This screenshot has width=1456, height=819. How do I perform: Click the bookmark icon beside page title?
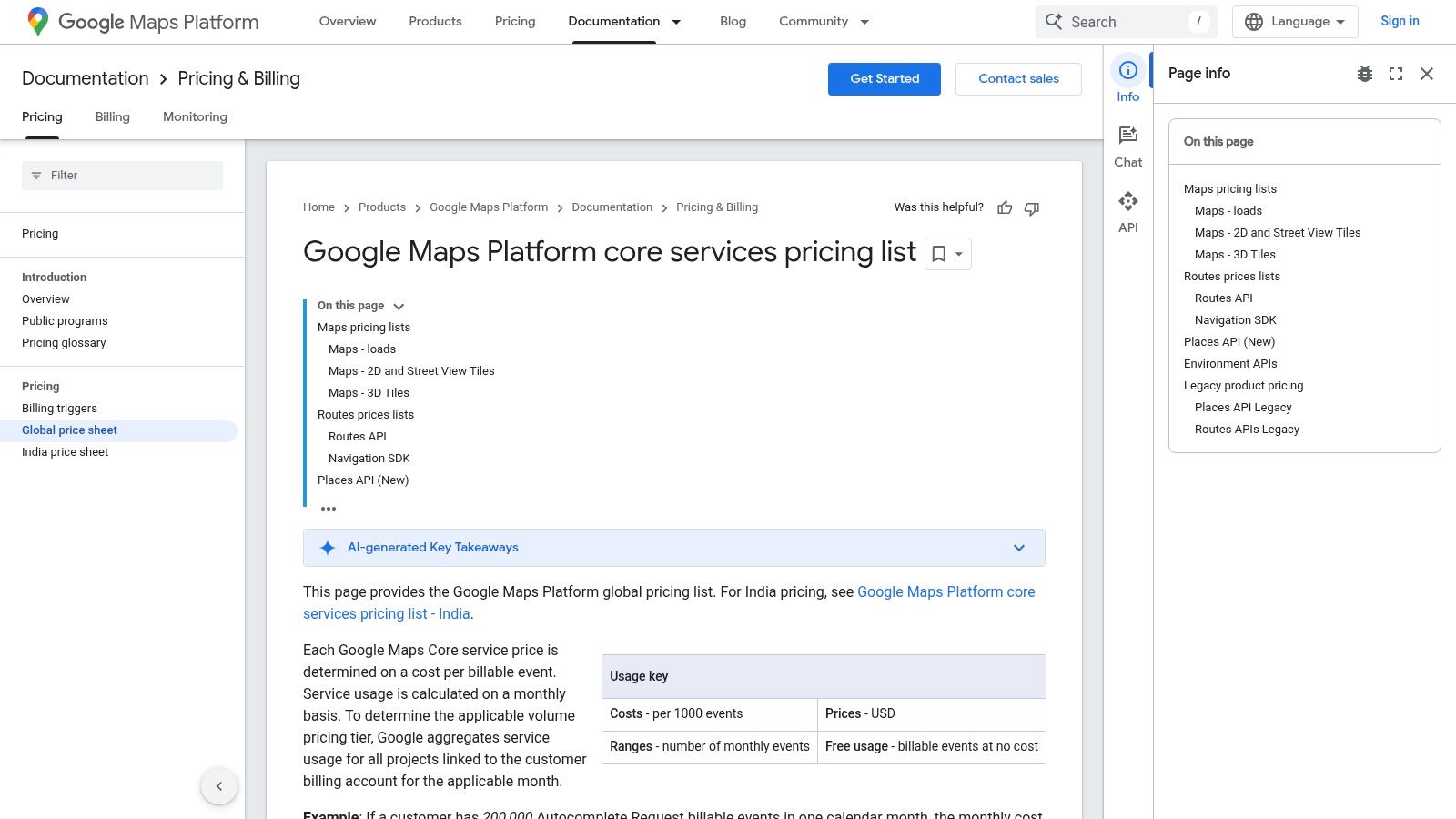(939, 254)
